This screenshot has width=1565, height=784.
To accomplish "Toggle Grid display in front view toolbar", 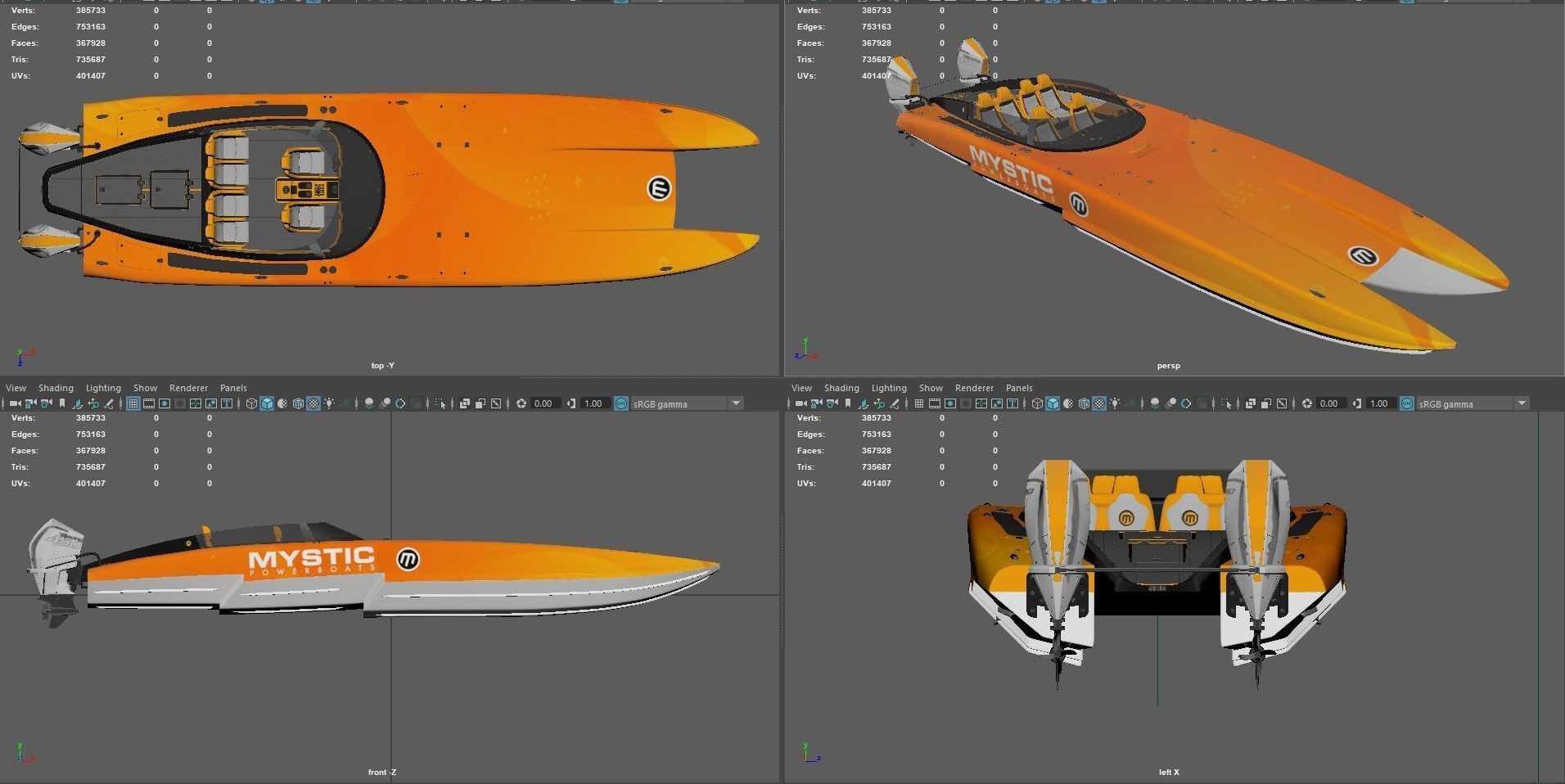I will [x=133, y=403].
